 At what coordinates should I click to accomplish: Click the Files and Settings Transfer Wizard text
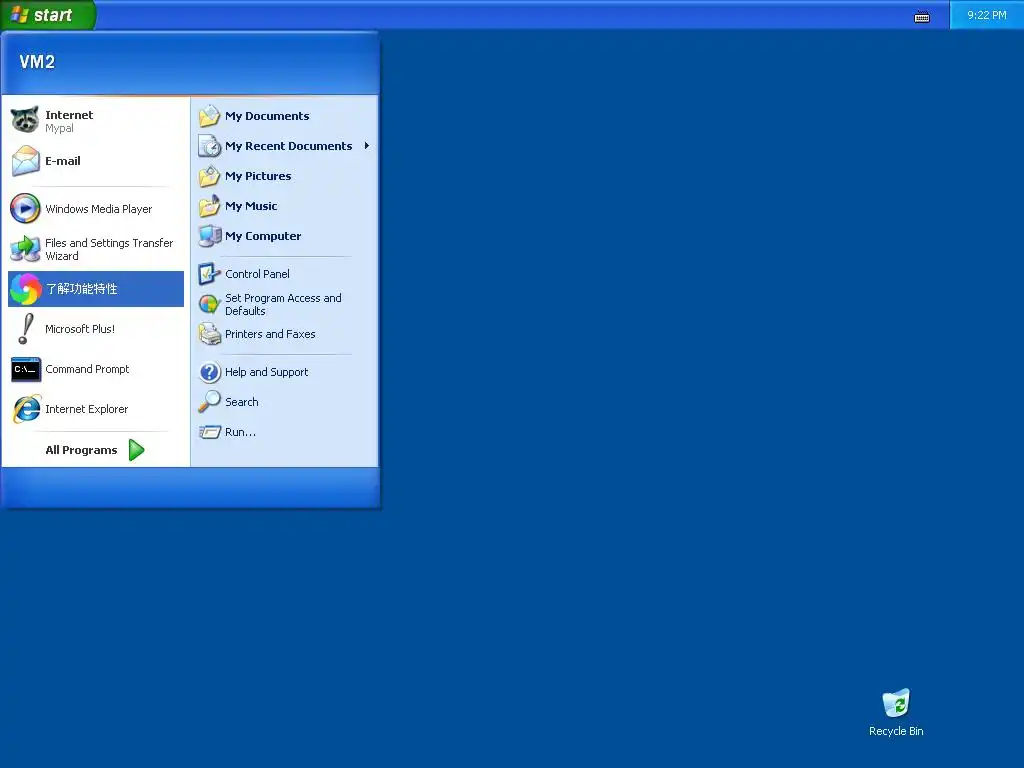[109, 249]
